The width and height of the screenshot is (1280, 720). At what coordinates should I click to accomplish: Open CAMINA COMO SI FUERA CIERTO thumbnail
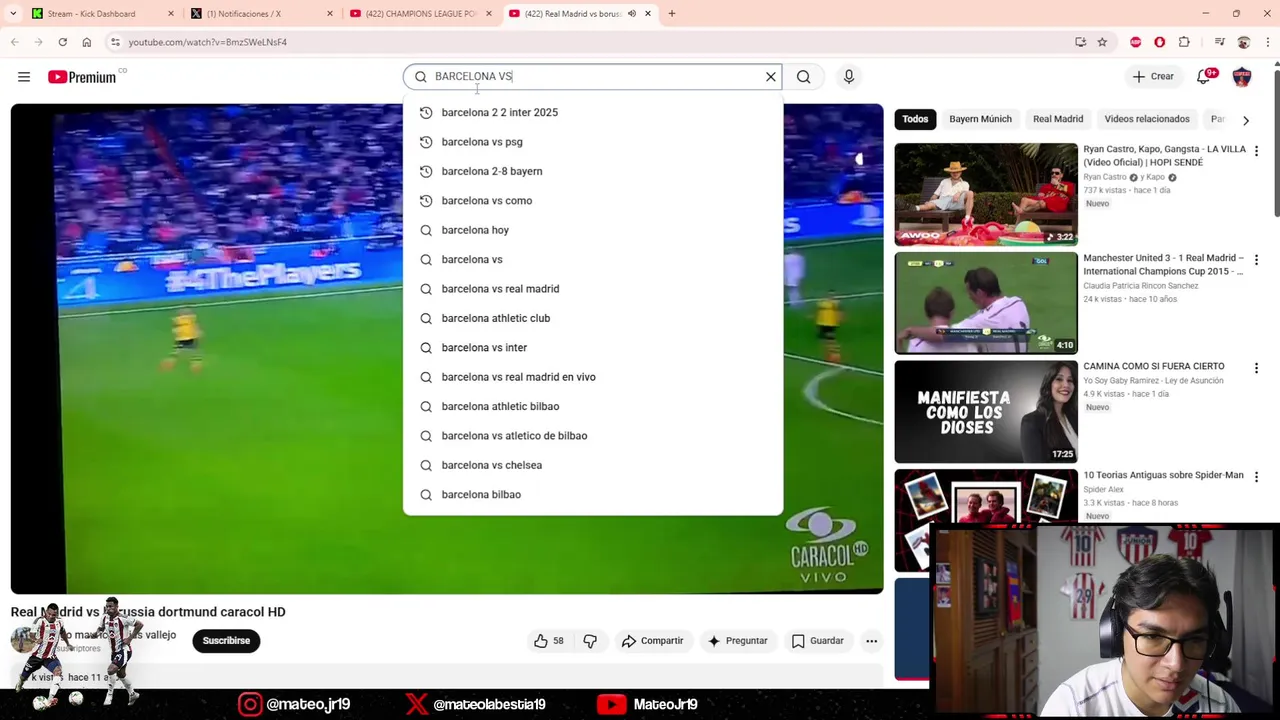point(986,411)
